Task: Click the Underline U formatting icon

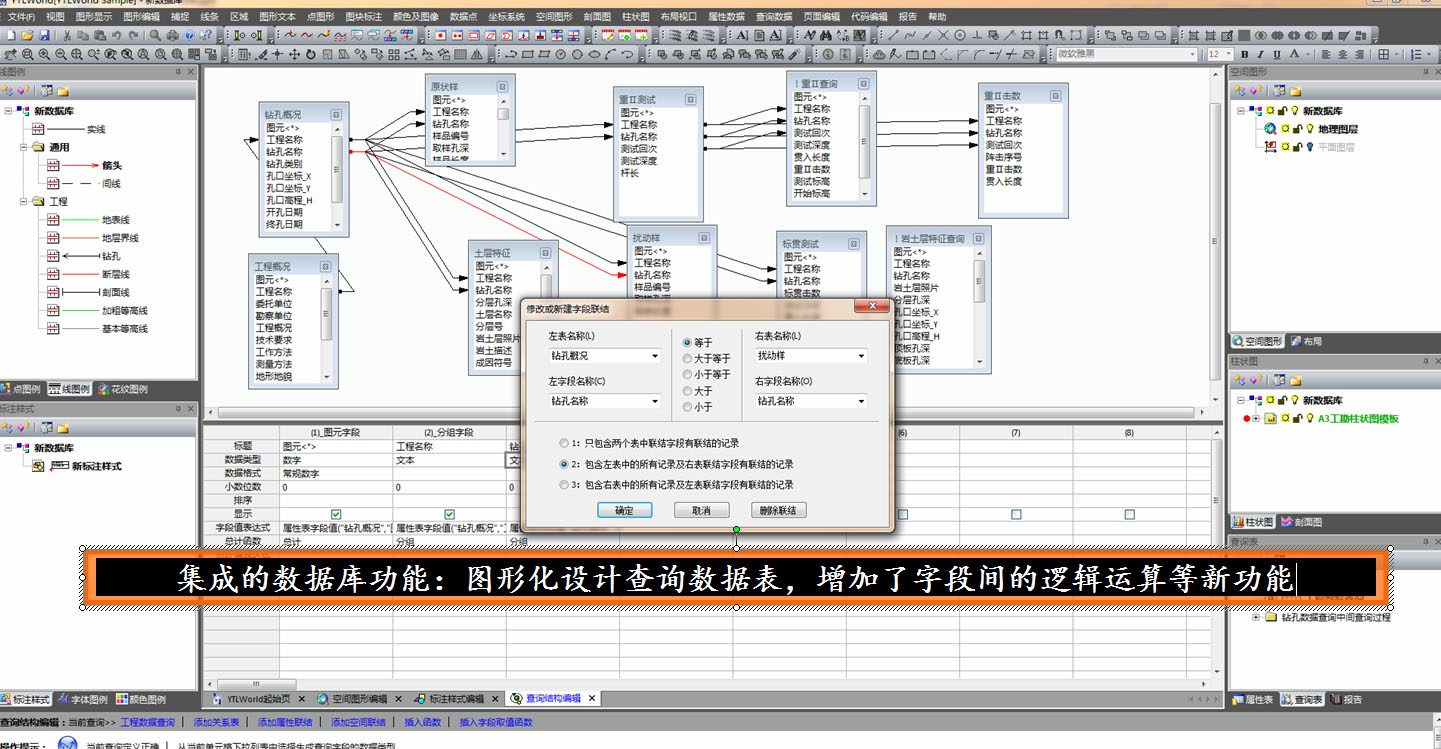Action: tap(1276, 54)
